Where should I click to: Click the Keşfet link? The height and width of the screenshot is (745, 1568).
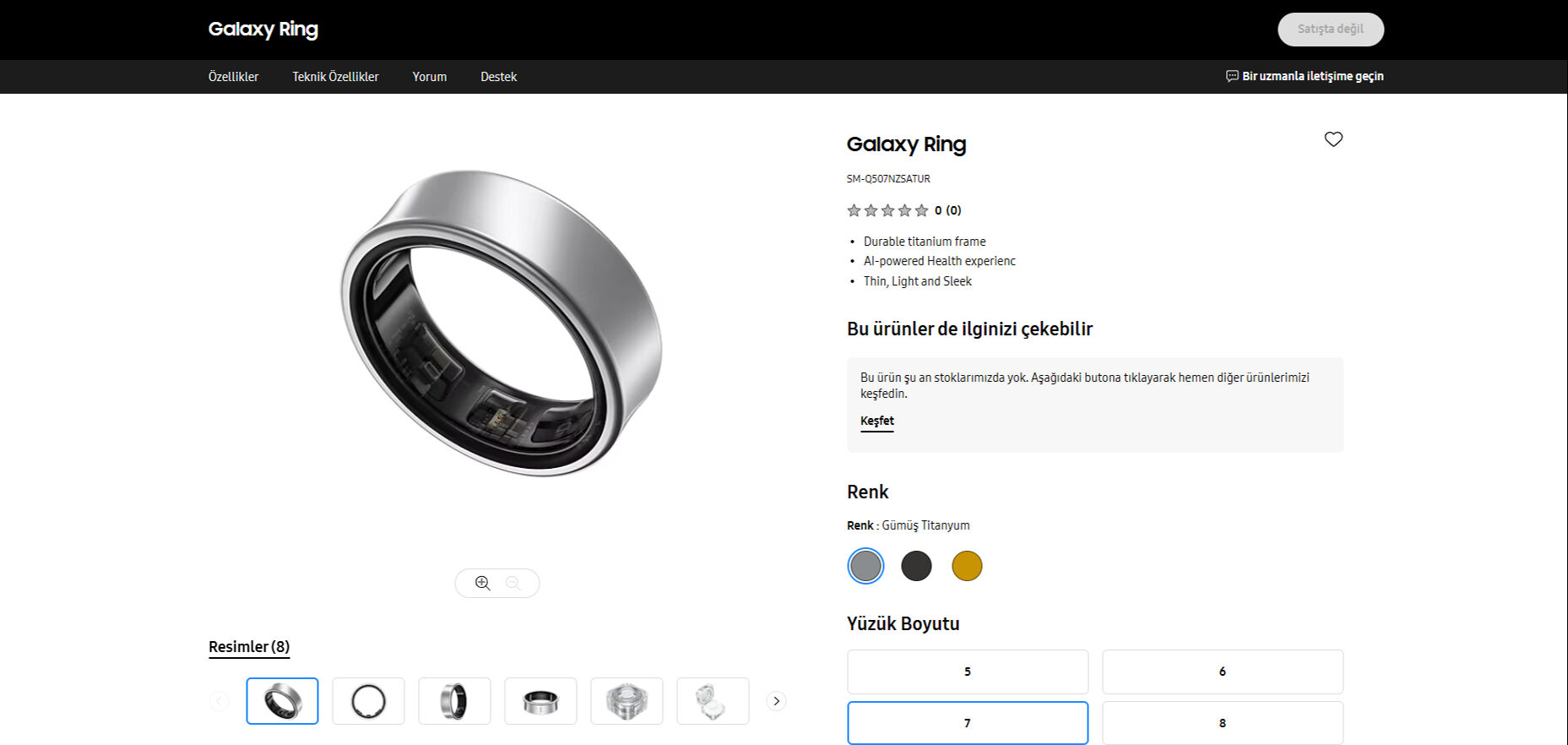pos(876,421)
